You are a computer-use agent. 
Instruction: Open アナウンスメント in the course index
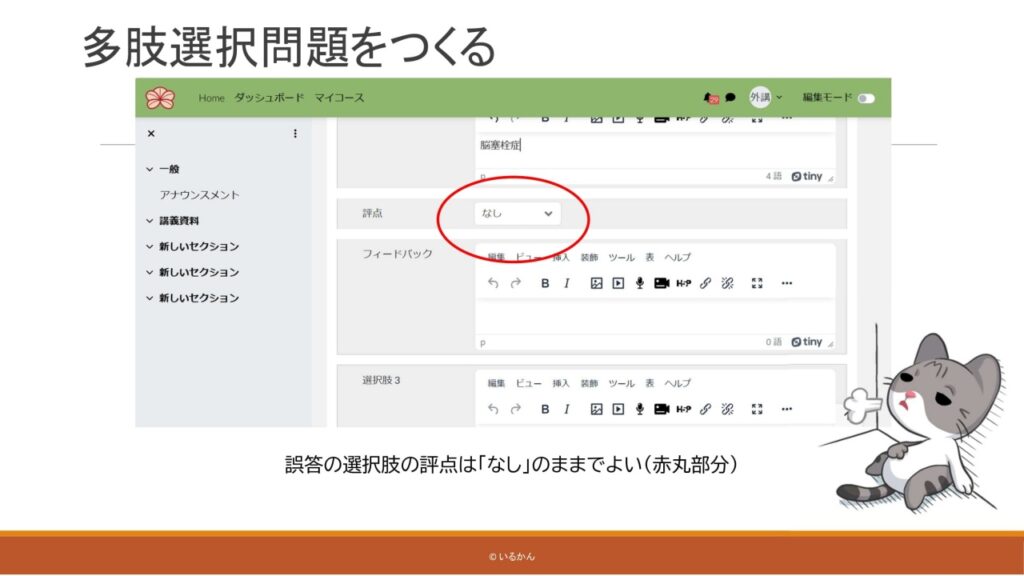(199, 195)
